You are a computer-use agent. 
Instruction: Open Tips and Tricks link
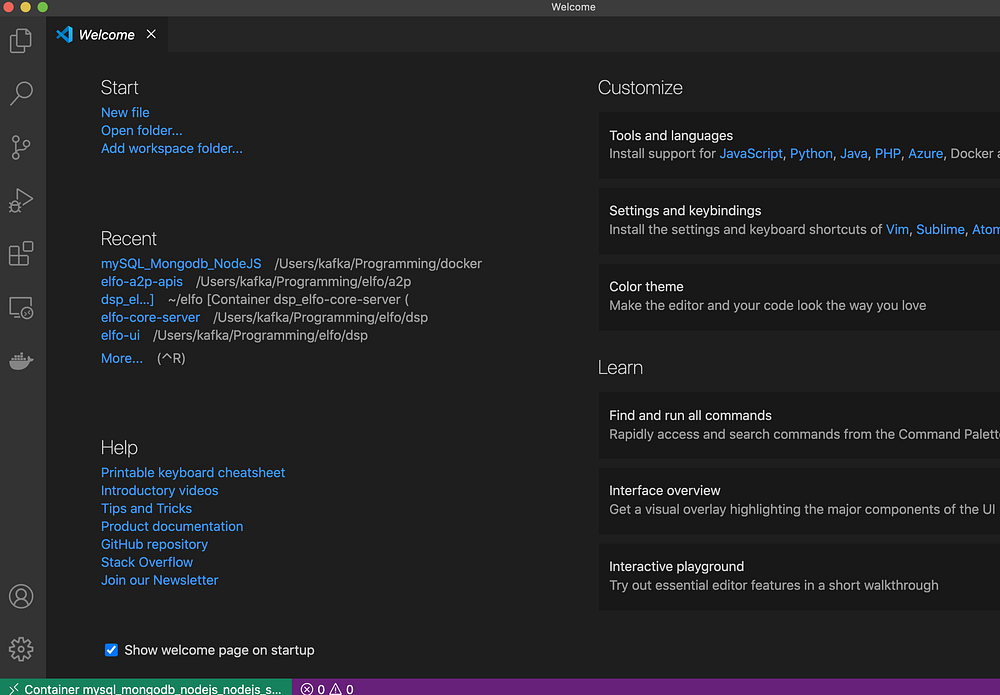click(x=146, y=508)
